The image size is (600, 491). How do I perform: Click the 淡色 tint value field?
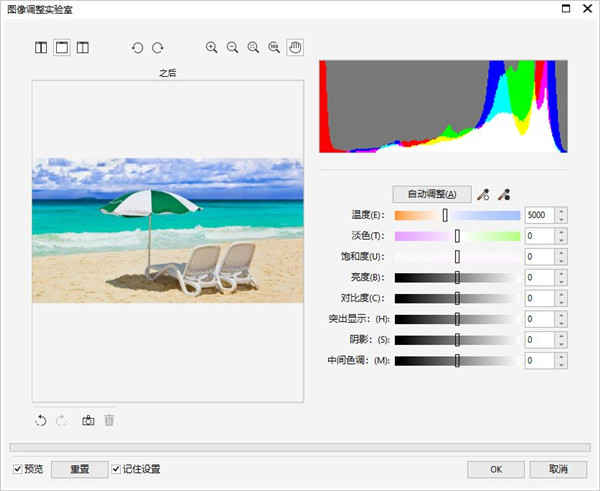pyautogui.click(x=540, y=236)
